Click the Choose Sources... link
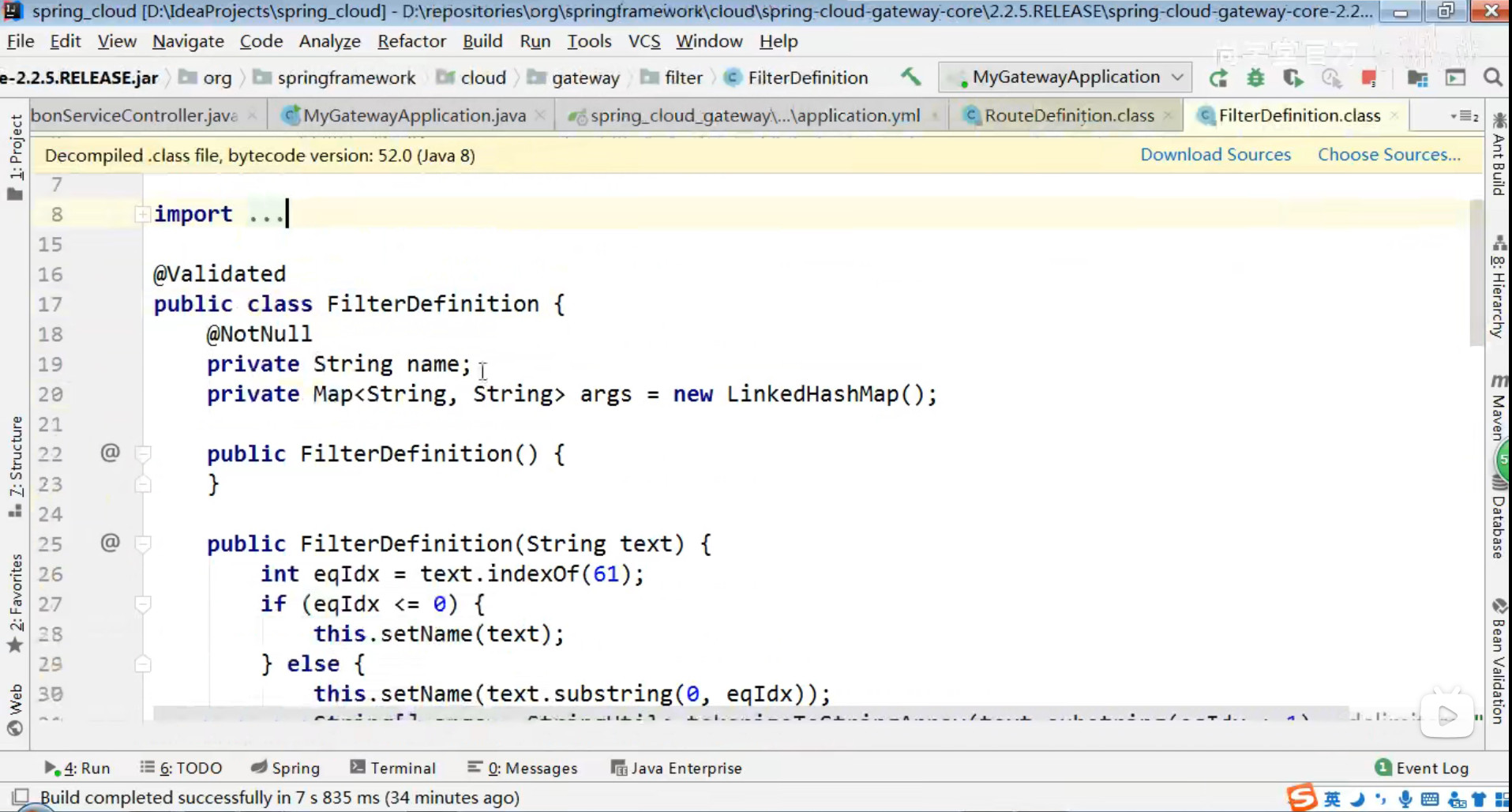The image size is (1512, 812). click(x=1389, y=155)
